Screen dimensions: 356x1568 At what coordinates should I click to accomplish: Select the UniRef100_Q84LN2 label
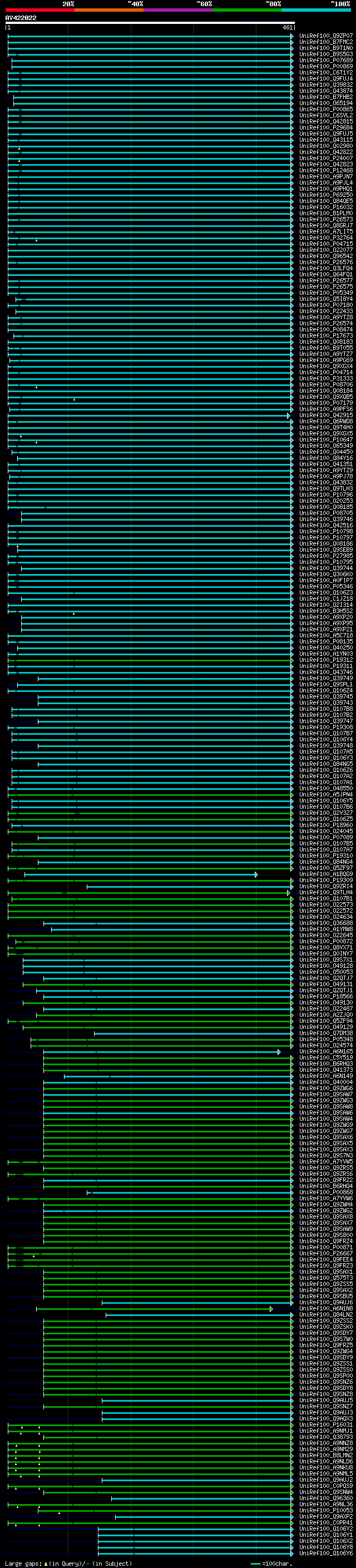tap(325, 1315)
